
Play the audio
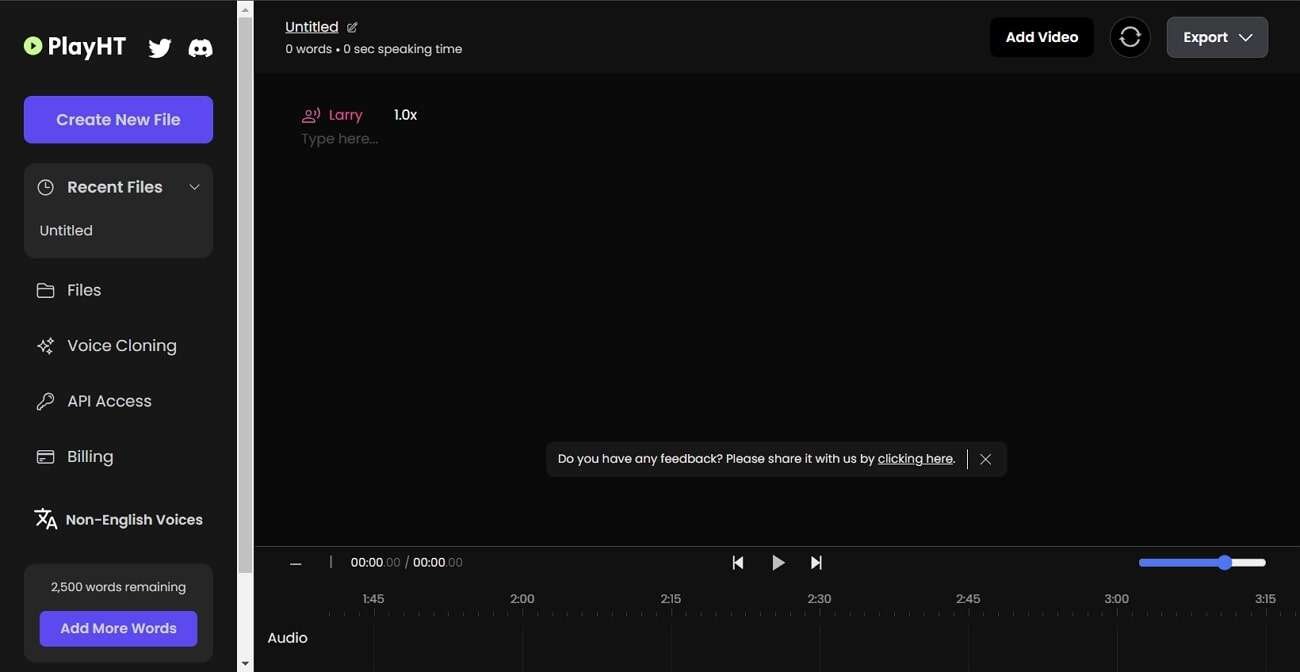point(778,563)
